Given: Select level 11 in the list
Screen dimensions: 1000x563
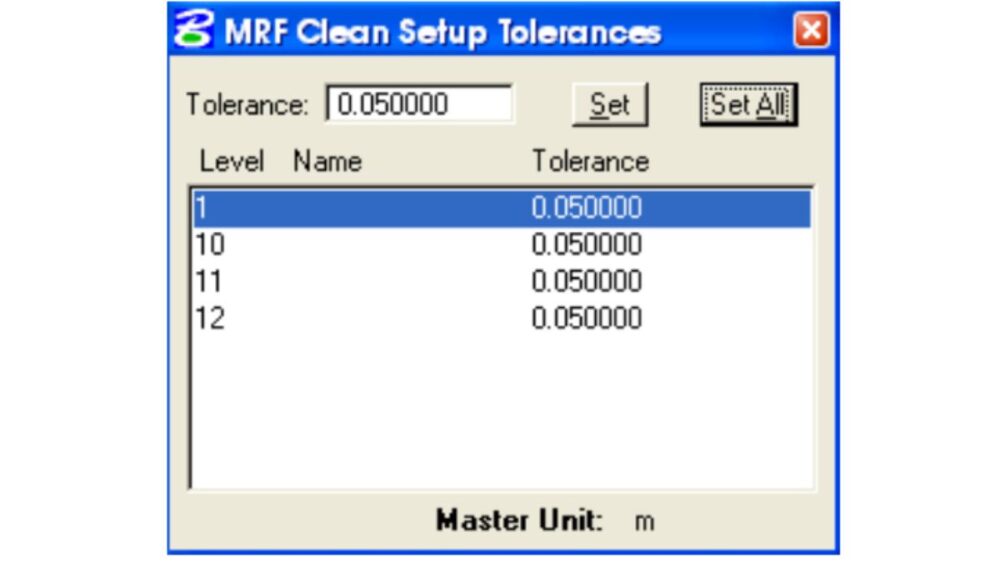Looking at the screenshot, I should point(209,282).
